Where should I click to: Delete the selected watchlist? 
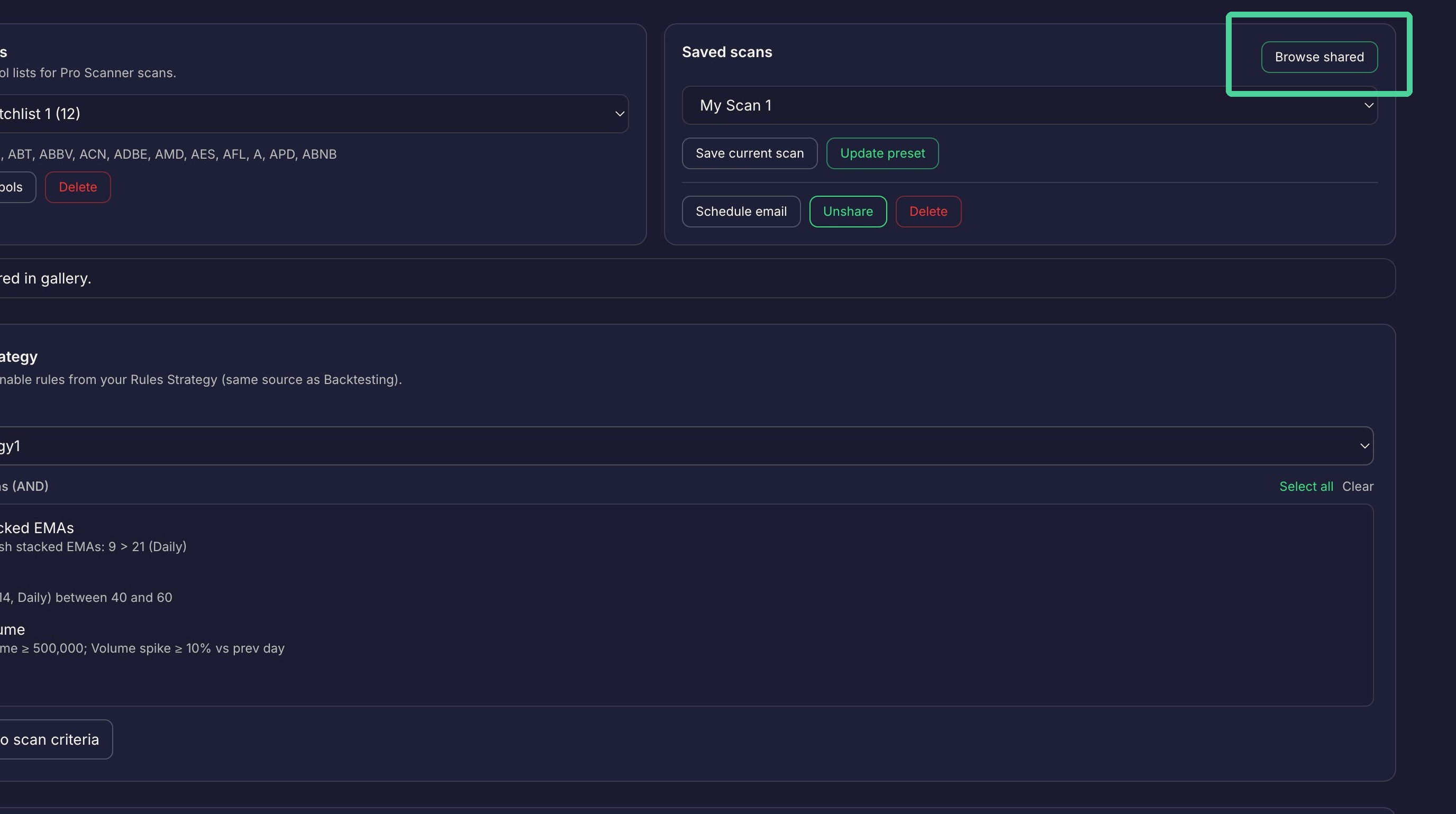pyautogui.click(x=78, y=187)
